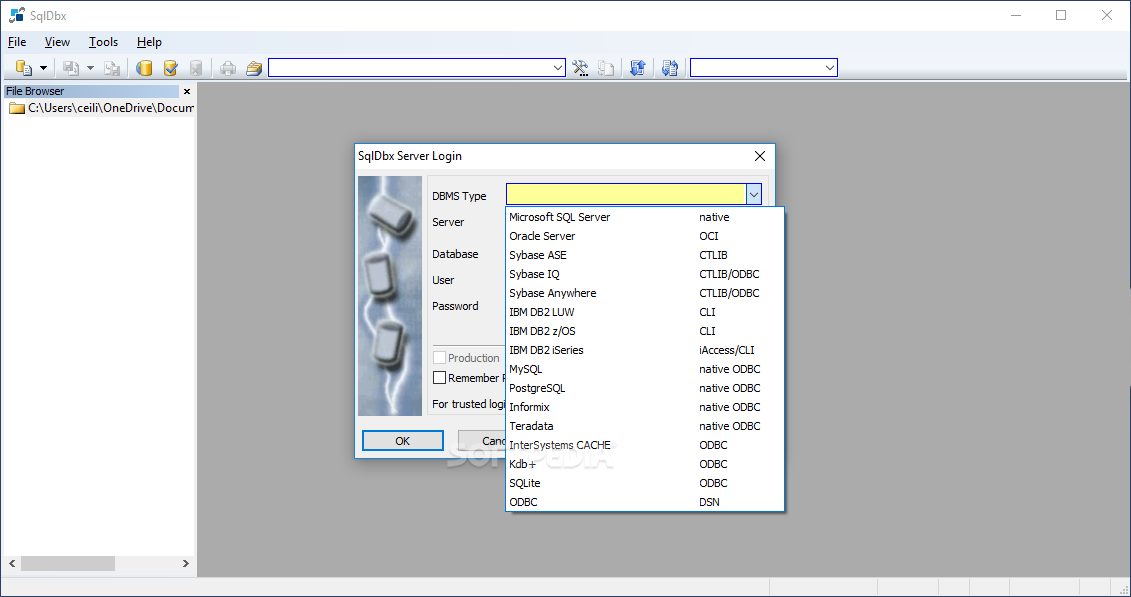This screenshot has width=1131, height=597.
Task: Toggle the Remember checkbox
Action: click(439, 377)
